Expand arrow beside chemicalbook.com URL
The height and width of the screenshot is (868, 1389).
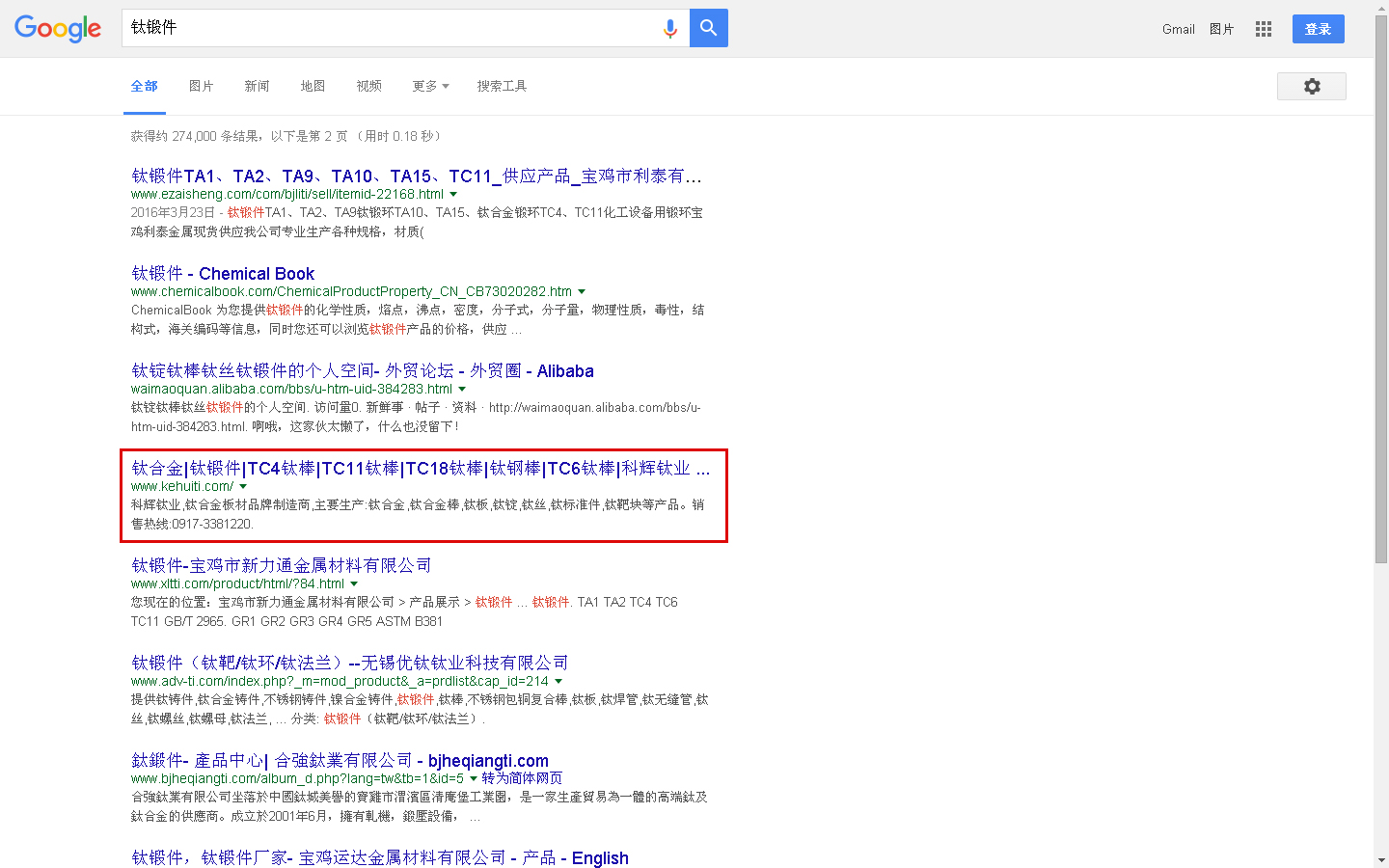tap(582, 292)
